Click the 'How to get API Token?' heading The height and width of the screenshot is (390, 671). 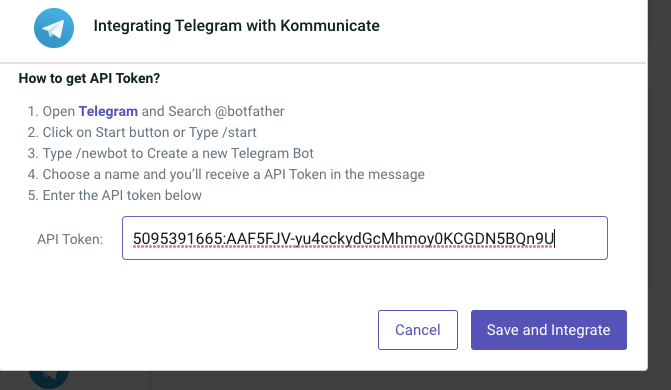89,78
